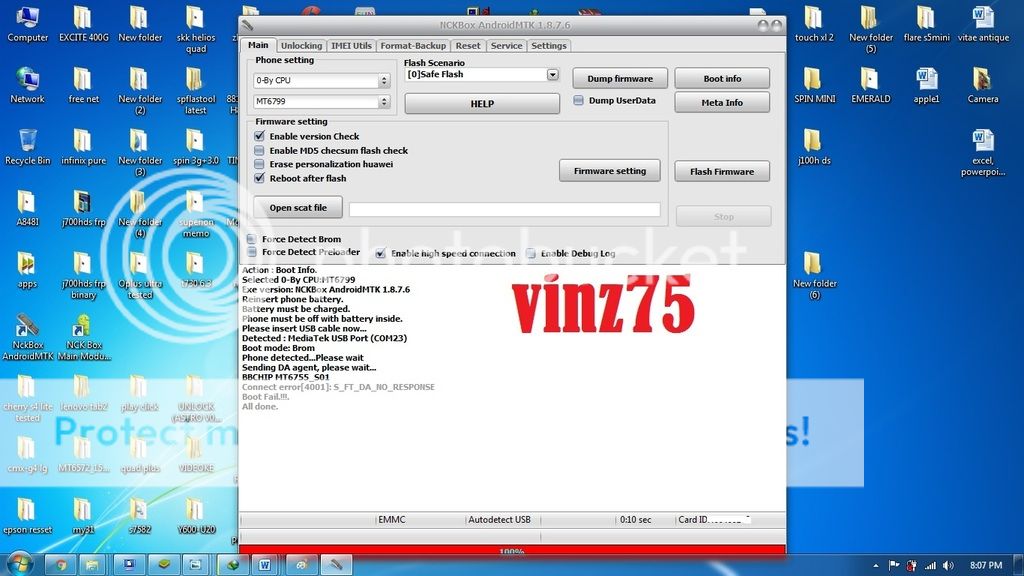This screenshot has height=576, width=1024.
Task: Open the vitae antique Word document
Action: (982, 19)
